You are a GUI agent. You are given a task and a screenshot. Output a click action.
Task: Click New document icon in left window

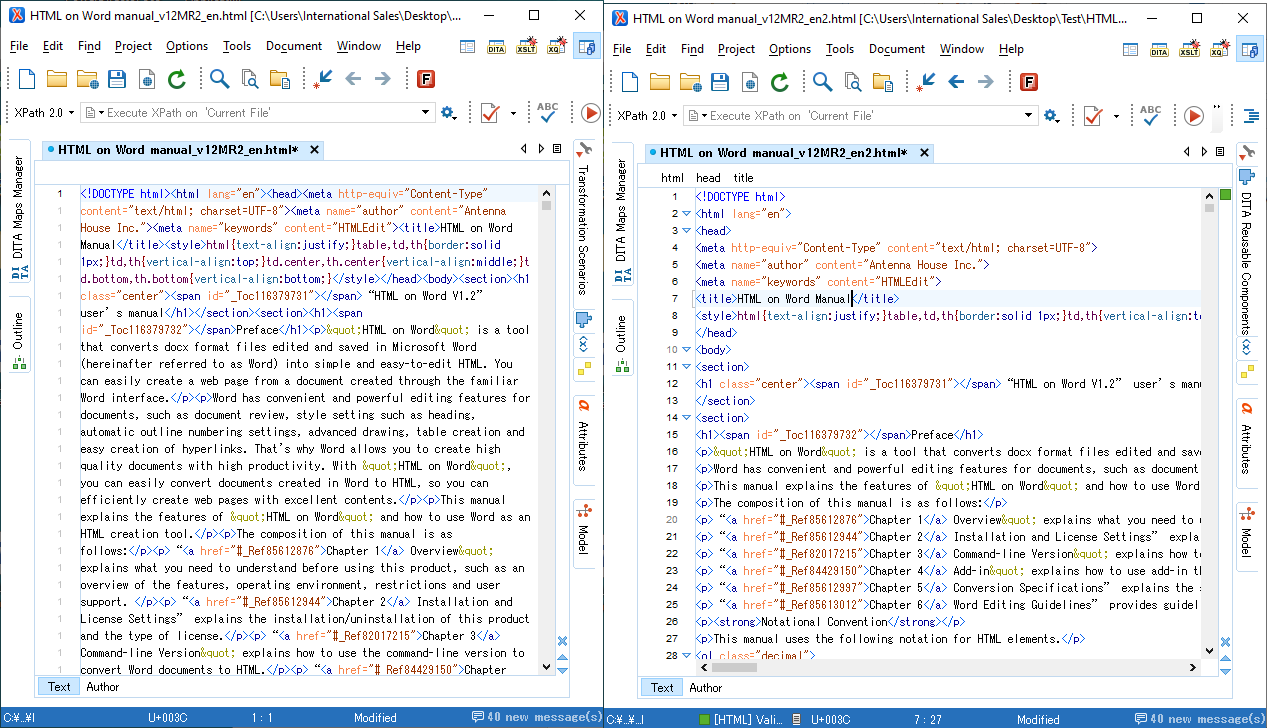click(27, 79)
